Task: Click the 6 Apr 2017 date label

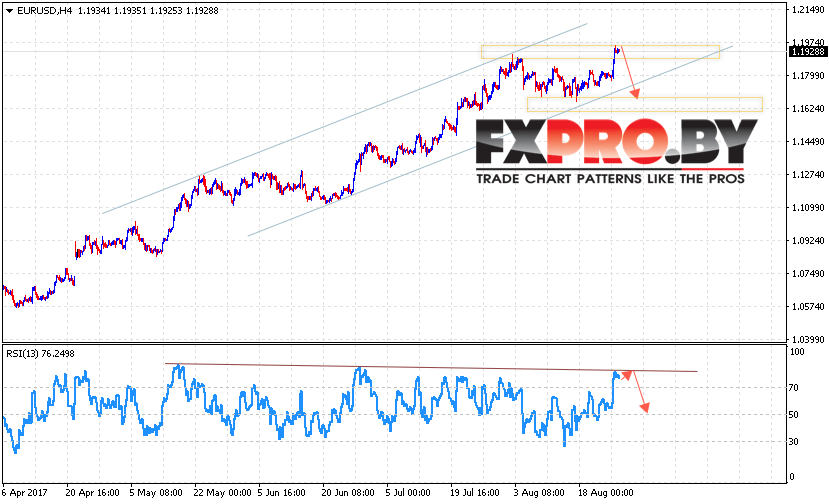Action: point(24,493)
